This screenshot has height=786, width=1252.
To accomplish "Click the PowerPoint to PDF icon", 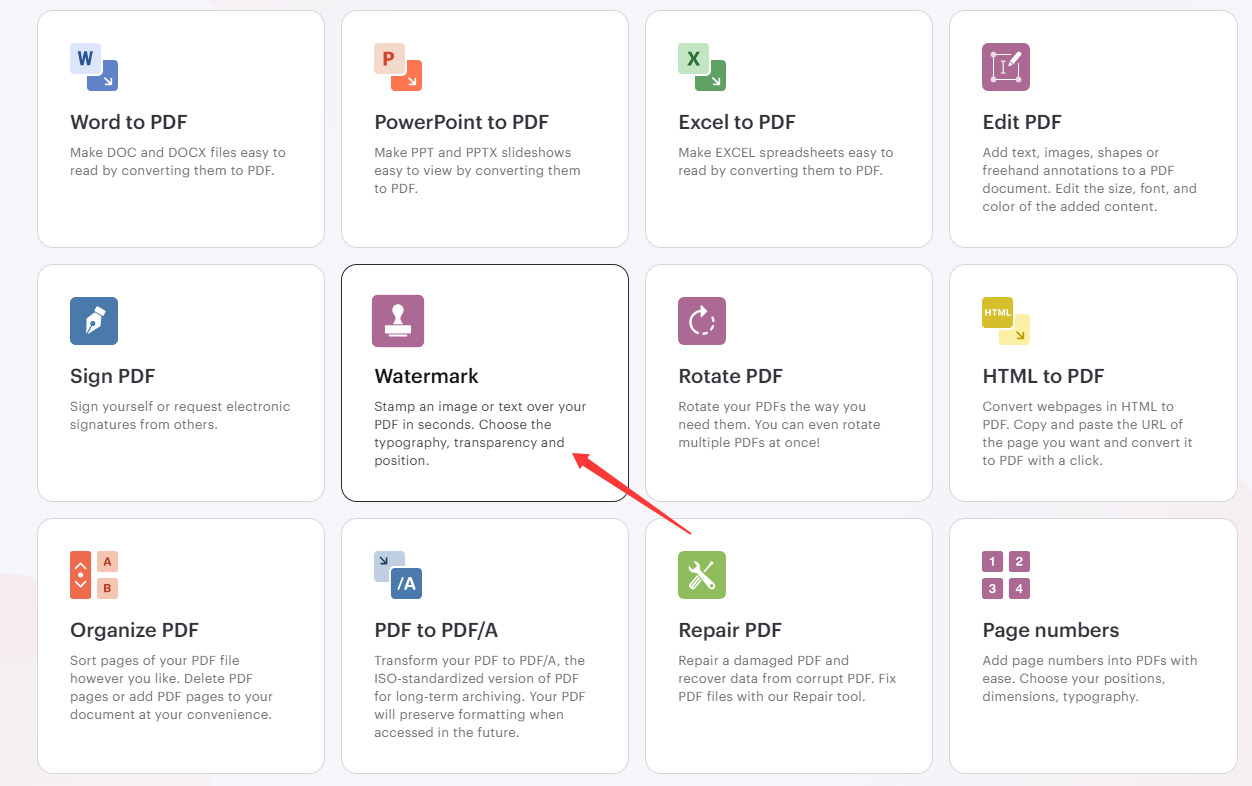I will click(x=398, y=67).
